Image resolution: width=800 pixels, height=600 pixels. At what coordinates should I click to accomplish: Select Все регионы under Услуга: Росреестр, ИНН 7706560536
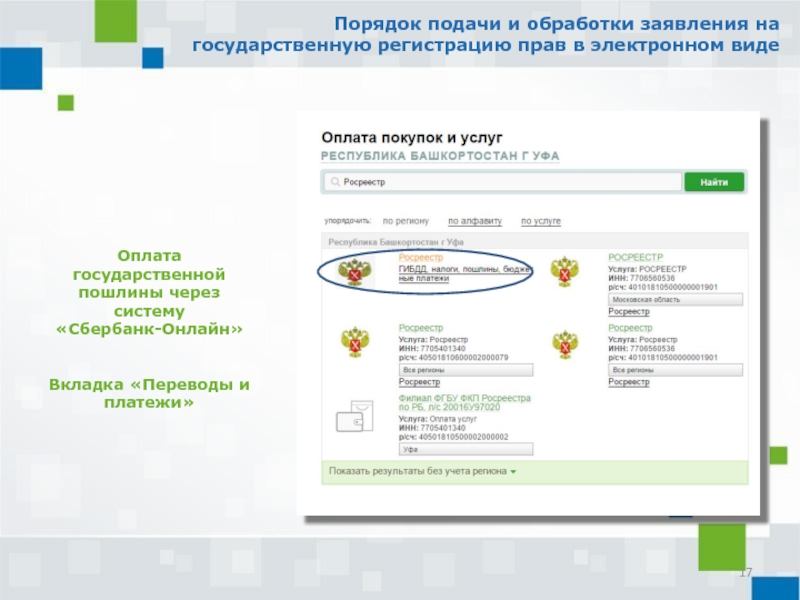(675, 370)
